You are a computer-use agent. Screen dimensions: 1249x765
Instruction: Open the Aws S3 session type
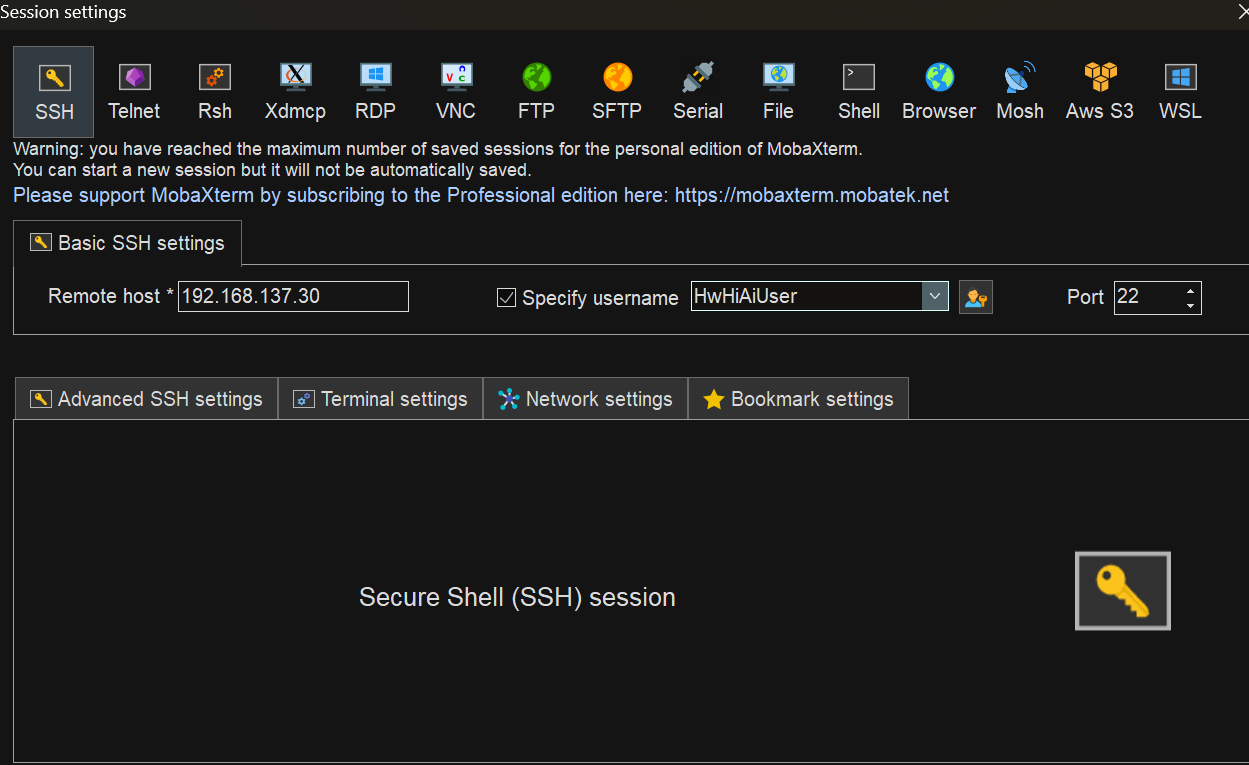pos(1100,91)
